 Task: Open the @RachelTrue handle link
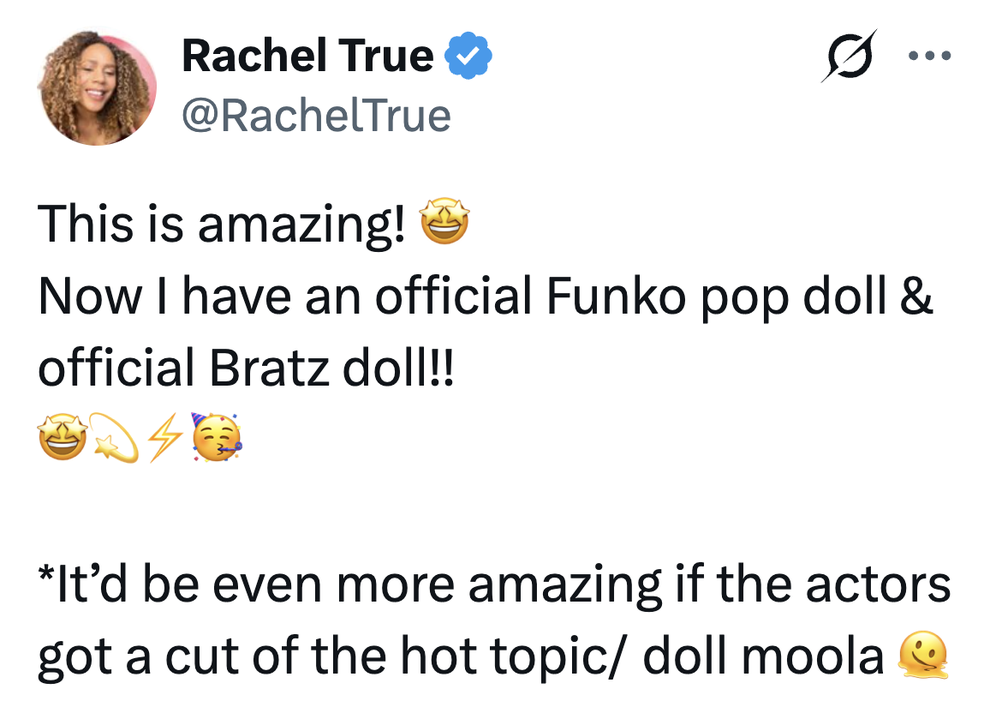316,116
